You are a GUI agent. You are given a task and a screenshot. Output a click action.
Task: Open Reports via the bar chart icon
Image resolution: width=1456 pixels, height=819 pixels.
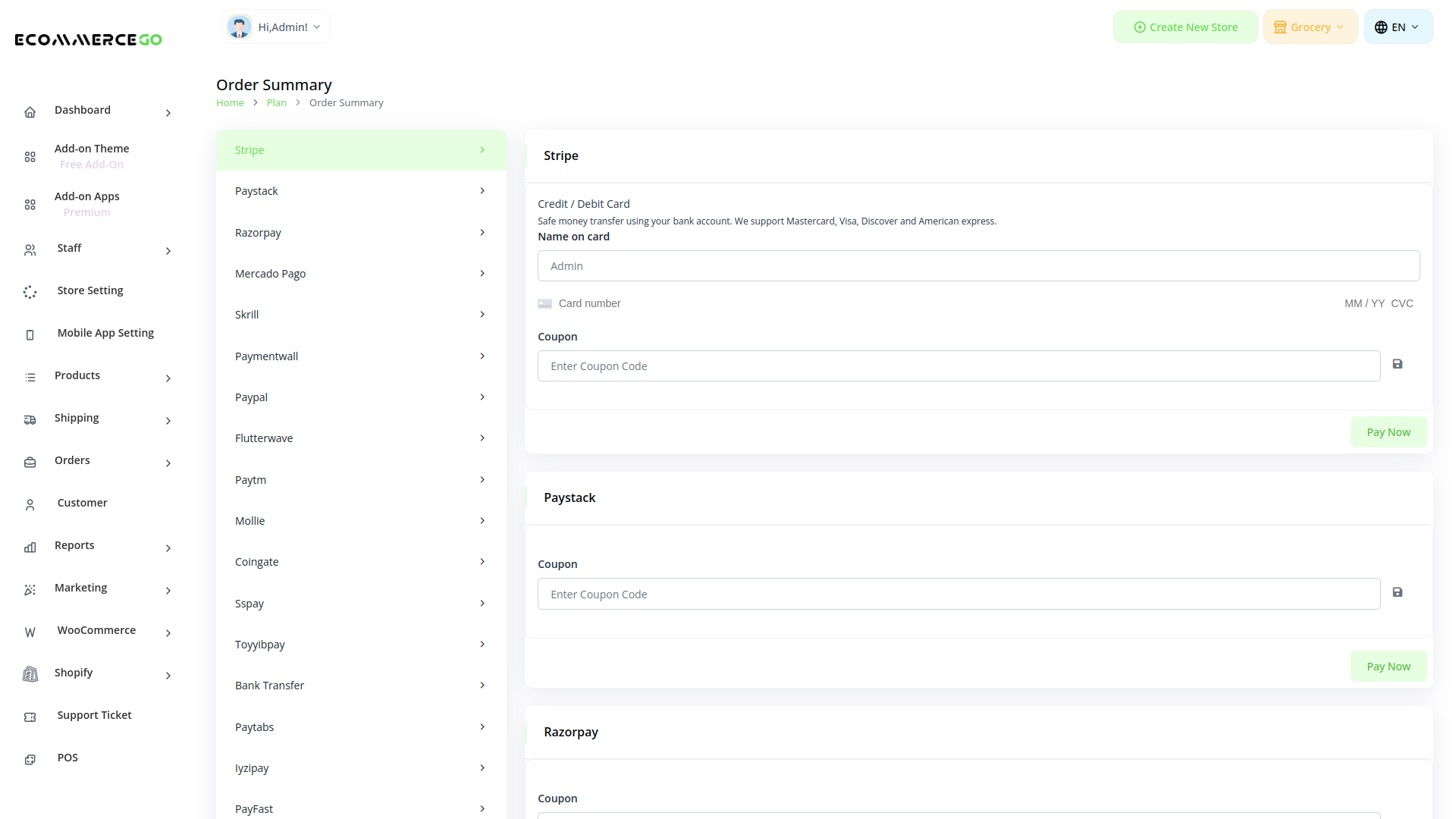coord(30,547)
